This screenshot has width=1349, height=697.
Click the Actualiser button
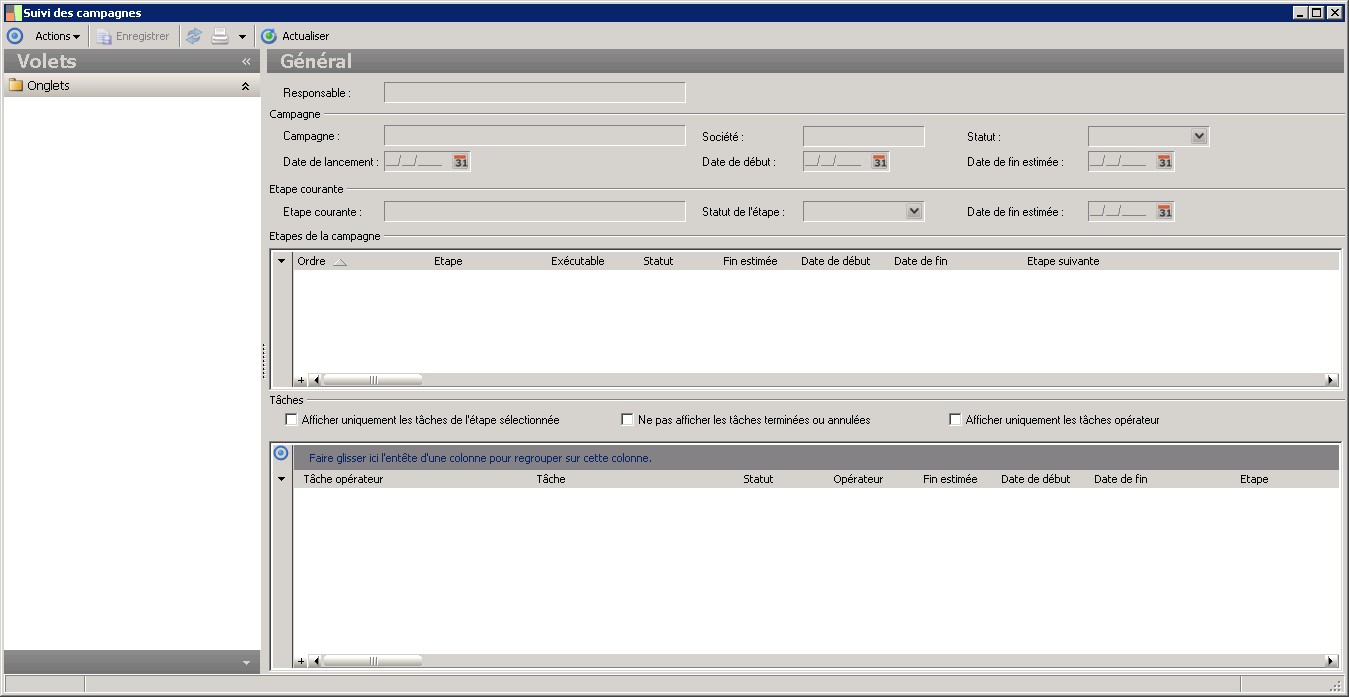[295, 36]
